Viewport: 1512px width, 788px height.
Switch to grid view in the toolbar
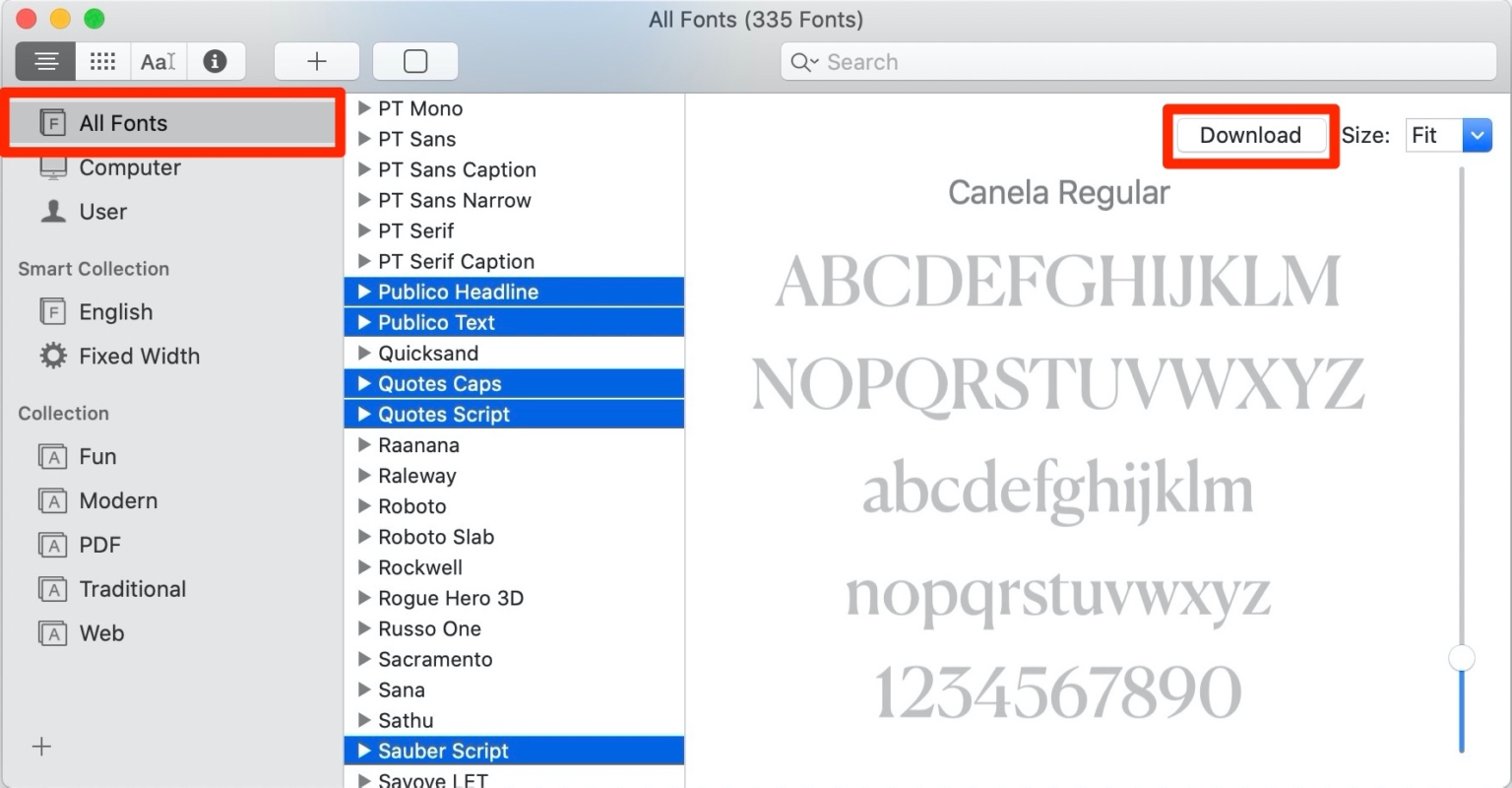click(102, 60)
